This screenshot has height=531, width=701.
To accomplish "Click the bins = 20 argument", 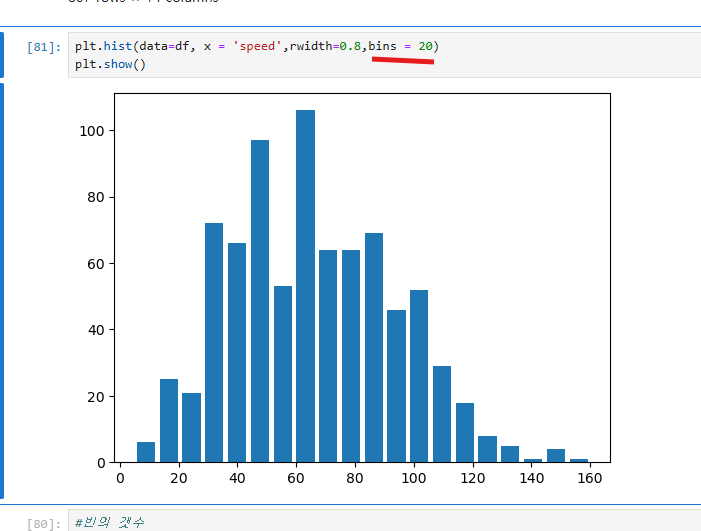I will [401, 46].
